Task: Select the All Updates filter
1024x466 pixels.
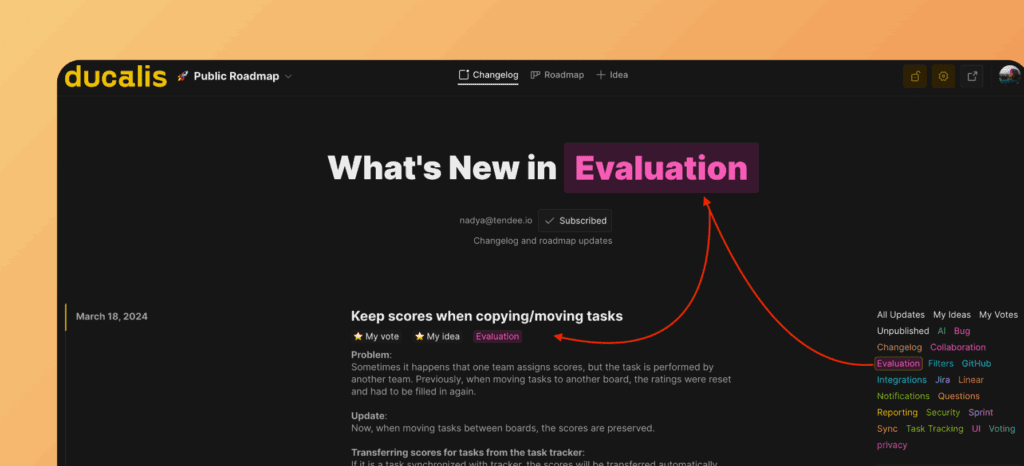Action: point(900,315)
